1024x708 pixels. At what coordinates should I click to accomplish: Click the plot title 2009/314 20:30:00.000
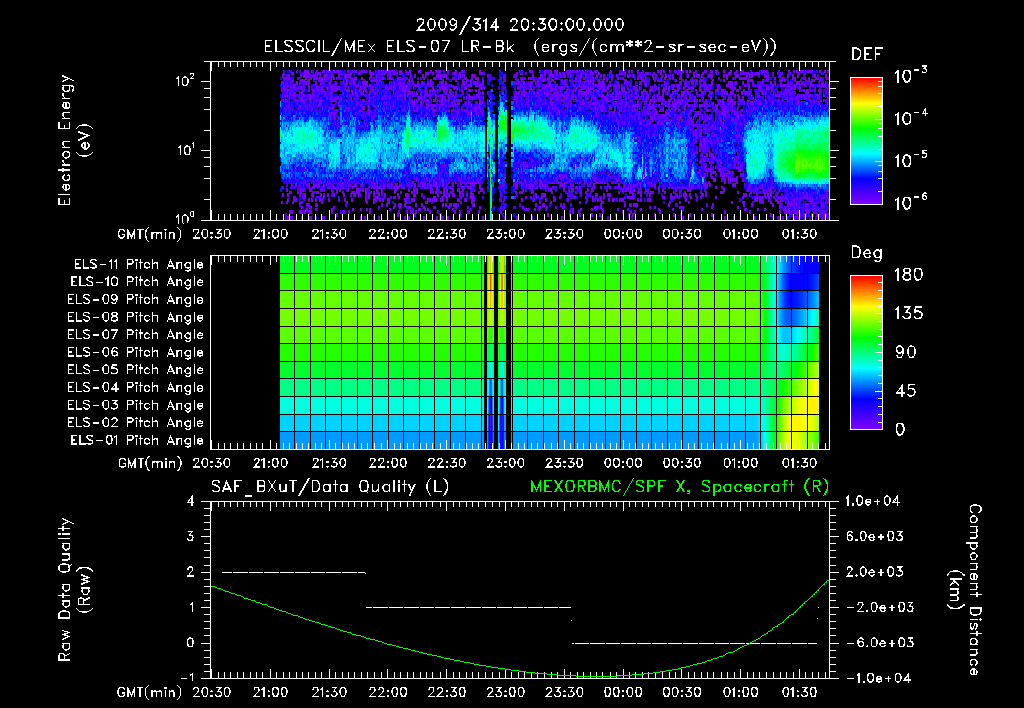coord(520,25)
